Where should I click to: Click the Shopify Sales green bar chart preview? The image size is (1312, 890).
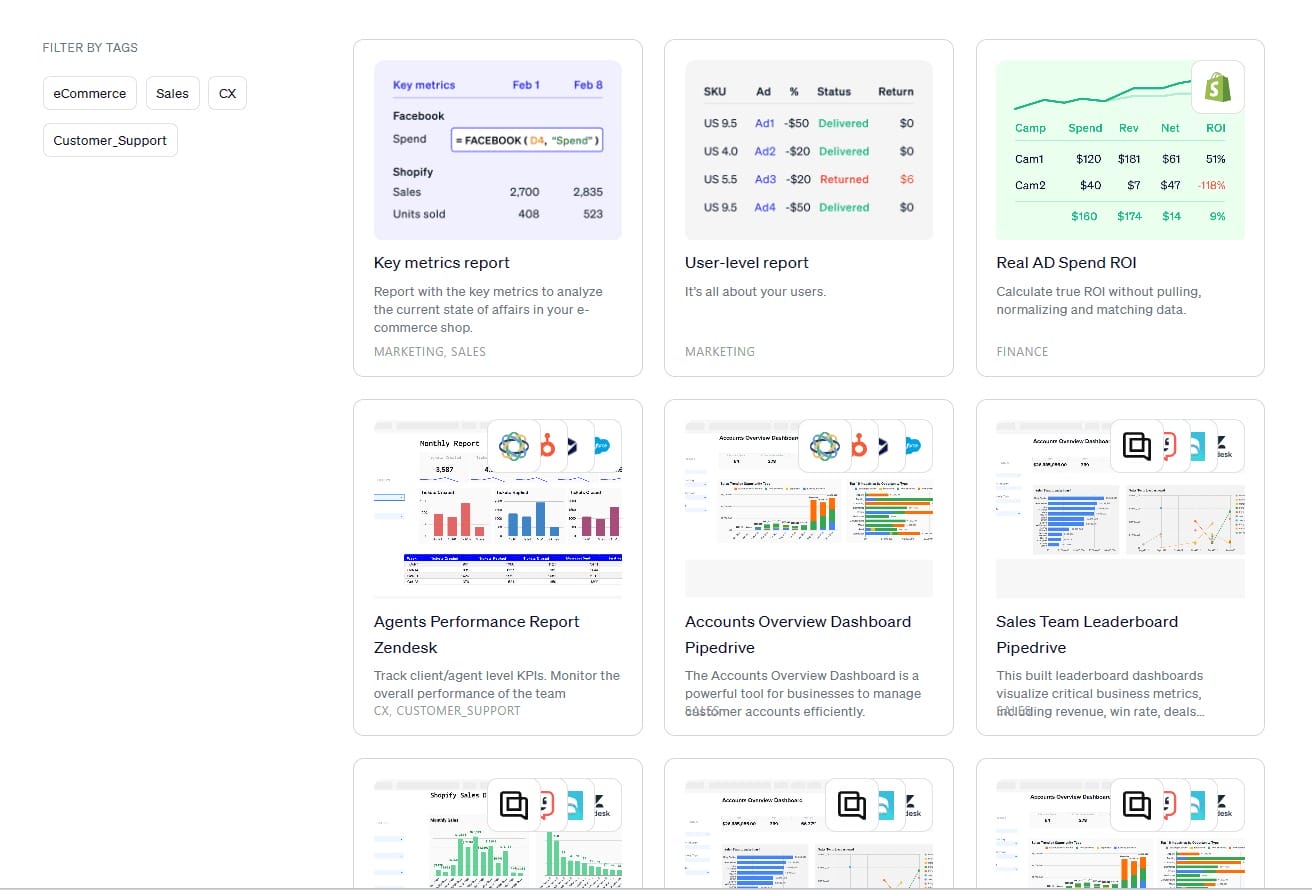498,834
